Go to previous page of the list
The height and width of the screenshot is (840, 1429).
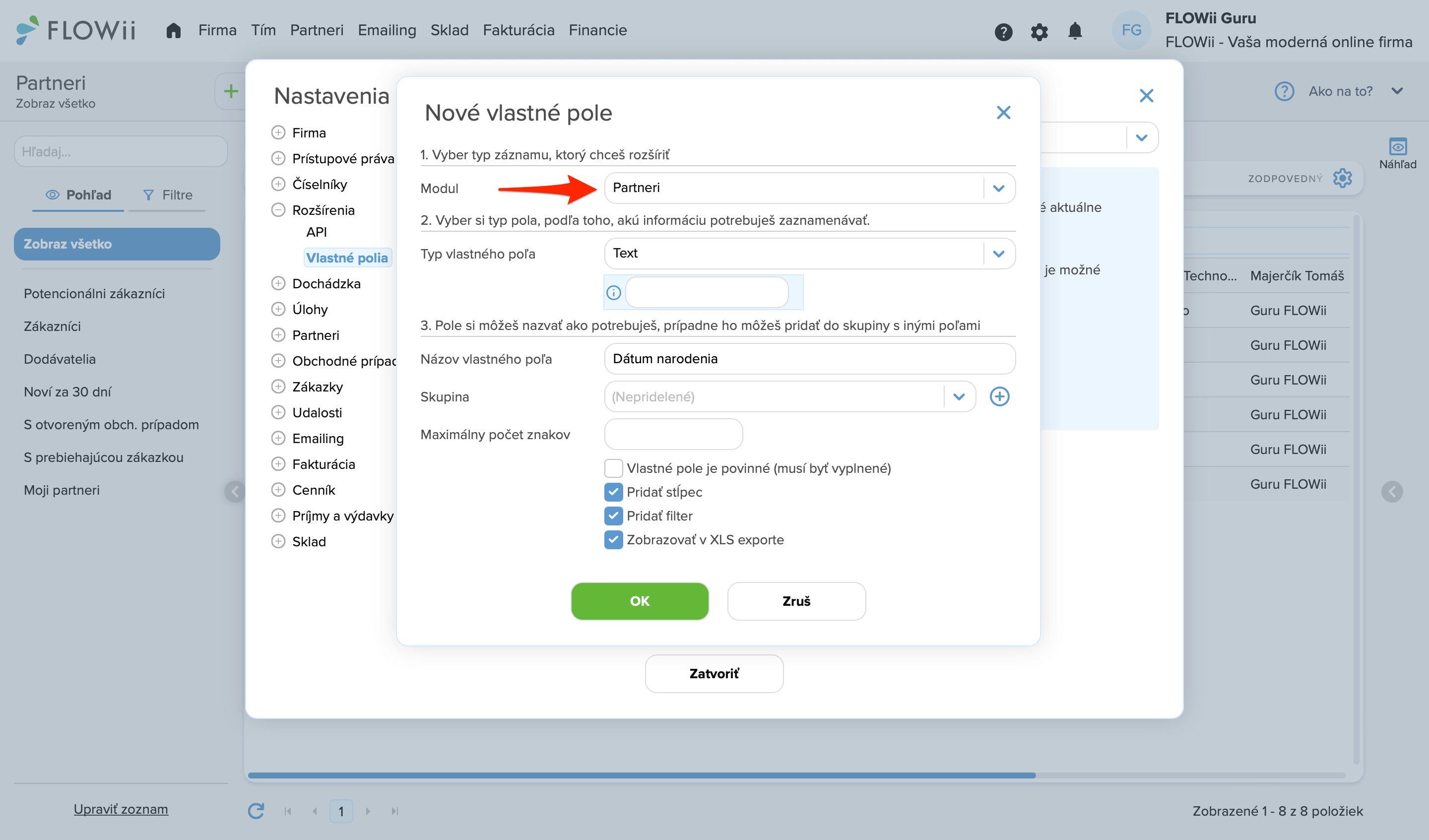[315, 812]
